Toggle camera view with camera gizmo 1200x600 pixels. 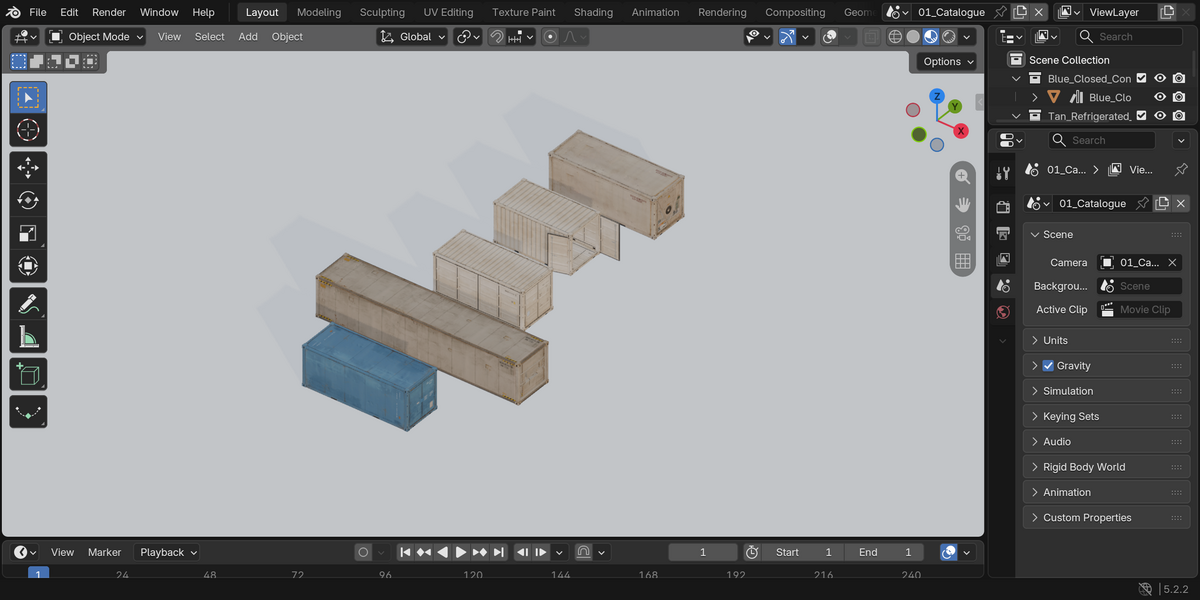tap(962, 233)
